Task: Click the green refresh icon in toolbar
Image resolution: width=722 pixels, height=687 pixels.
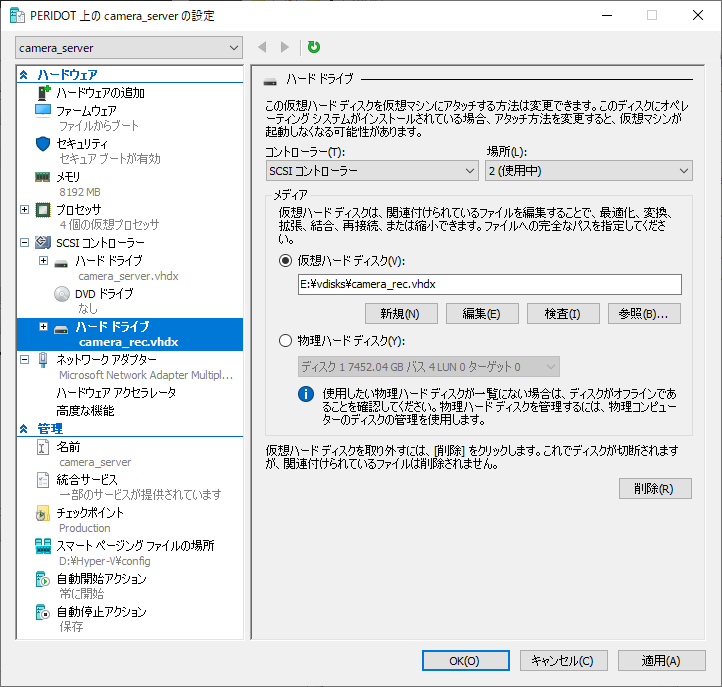Action: pos(314,47)
